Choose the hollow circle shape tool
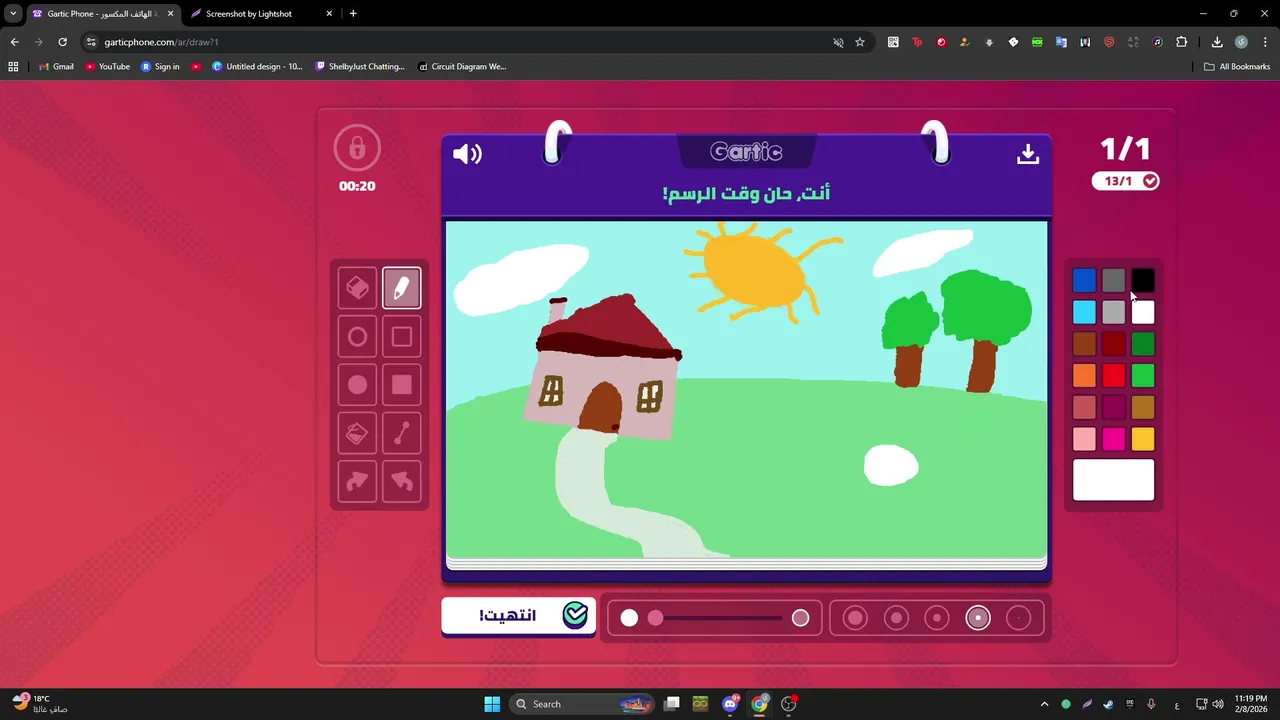The height and width of the screenshot is (720, 1280). (x=357, y=337)
